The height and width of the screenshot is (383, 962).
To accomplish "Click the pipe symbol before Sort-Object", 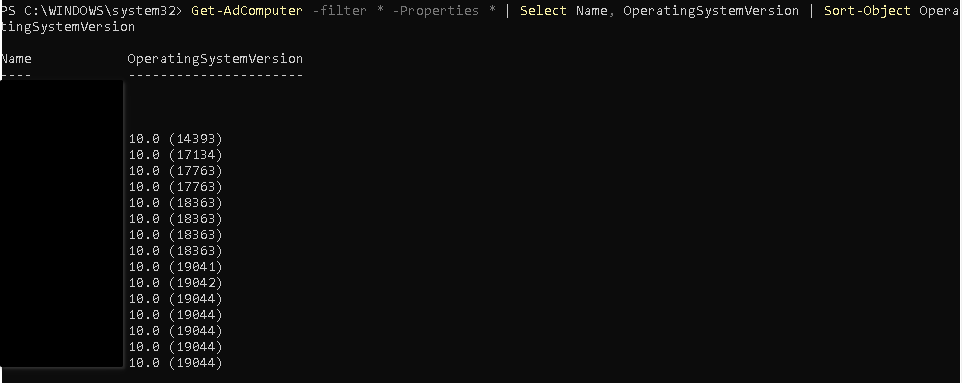I will click(x=811, y=11).
